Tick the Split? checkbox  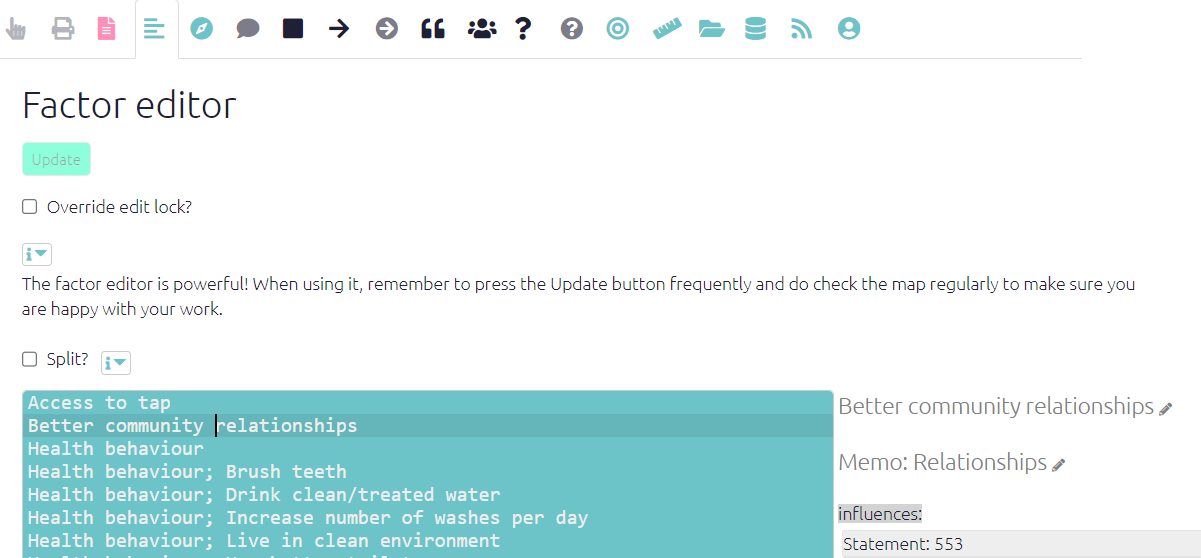(30, 359)
